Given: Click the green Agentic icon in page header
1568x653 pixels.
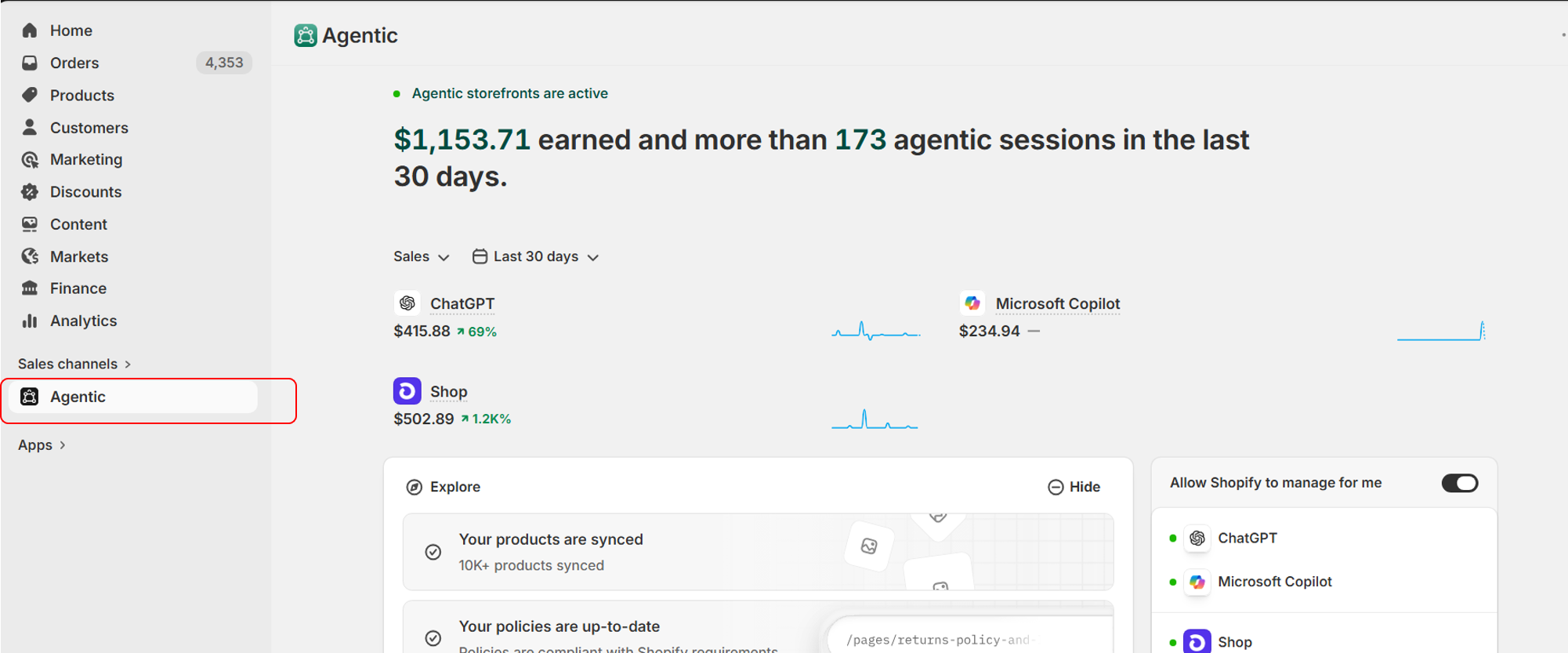Looking at the screenshot, I should pyautogui.click(x=306, y=35).
